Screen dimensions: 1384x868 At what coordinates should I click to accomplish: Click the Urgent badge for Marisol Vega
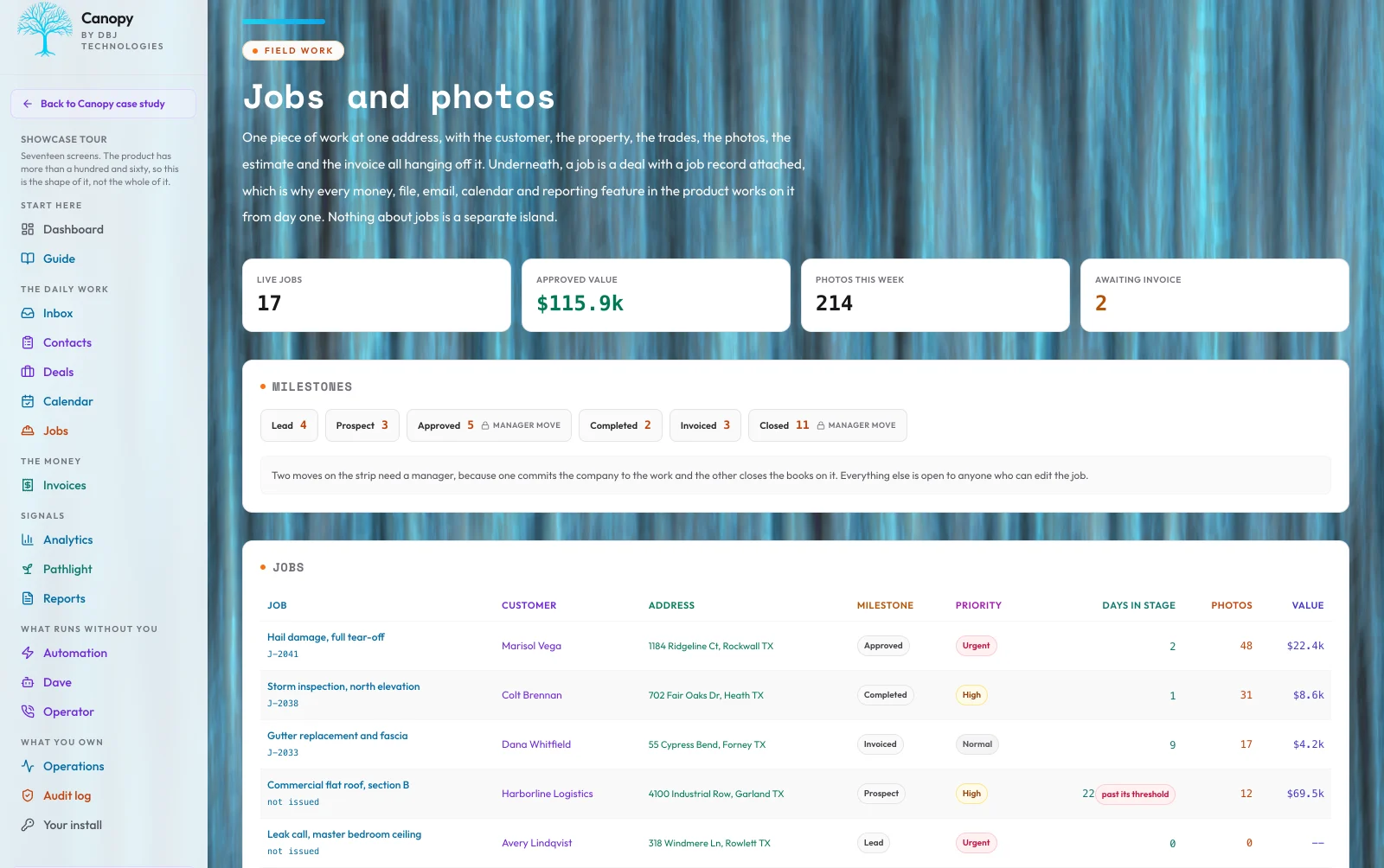[x=976, y=646]
